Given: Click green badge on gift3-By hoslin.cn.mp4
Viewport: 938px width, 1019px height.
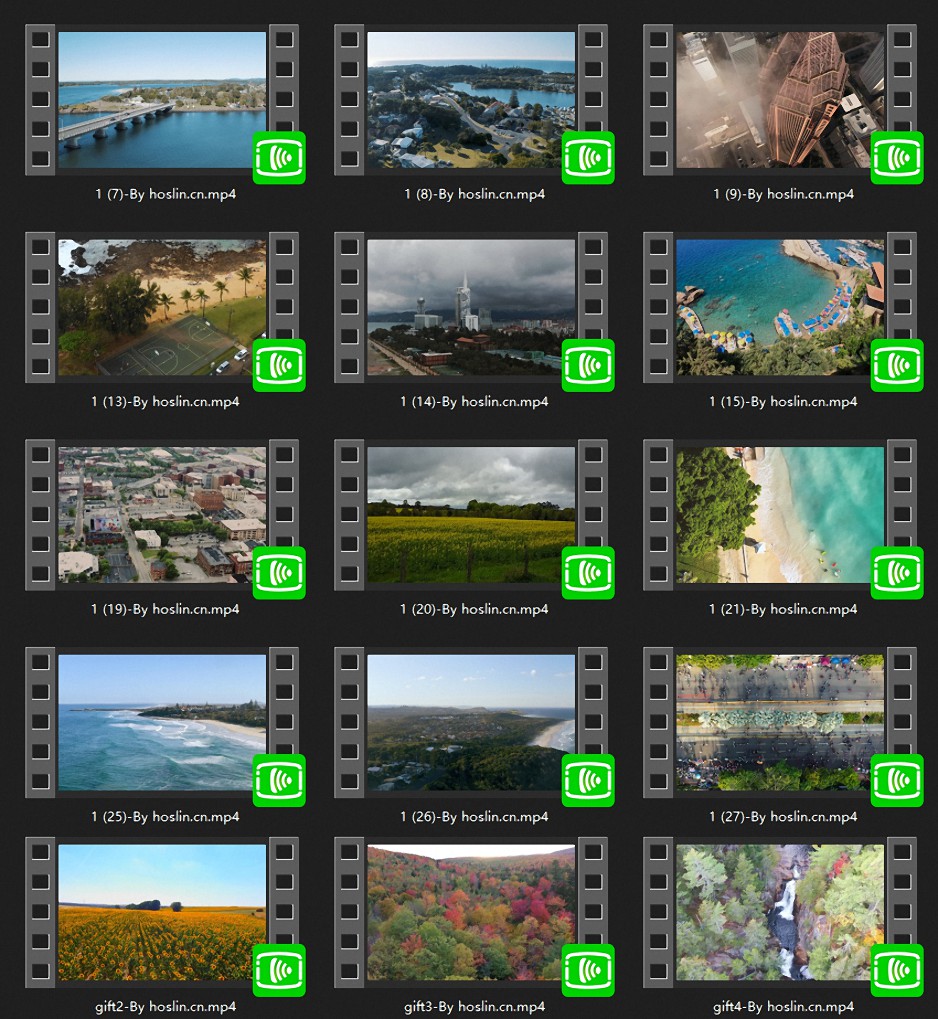Looking at the screenshot, I should [x=588, y=970].
